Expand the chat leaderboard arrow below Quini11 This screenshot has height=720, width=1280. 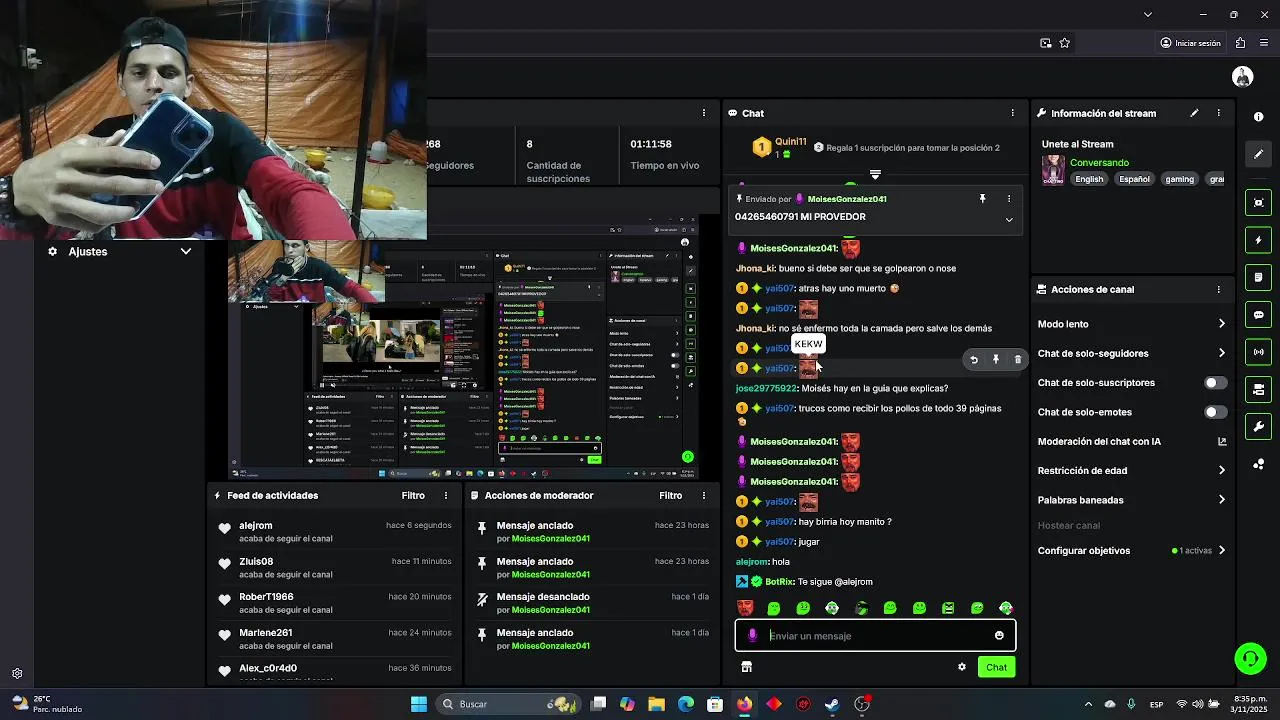pyautogui.click(x=875, y=175)
